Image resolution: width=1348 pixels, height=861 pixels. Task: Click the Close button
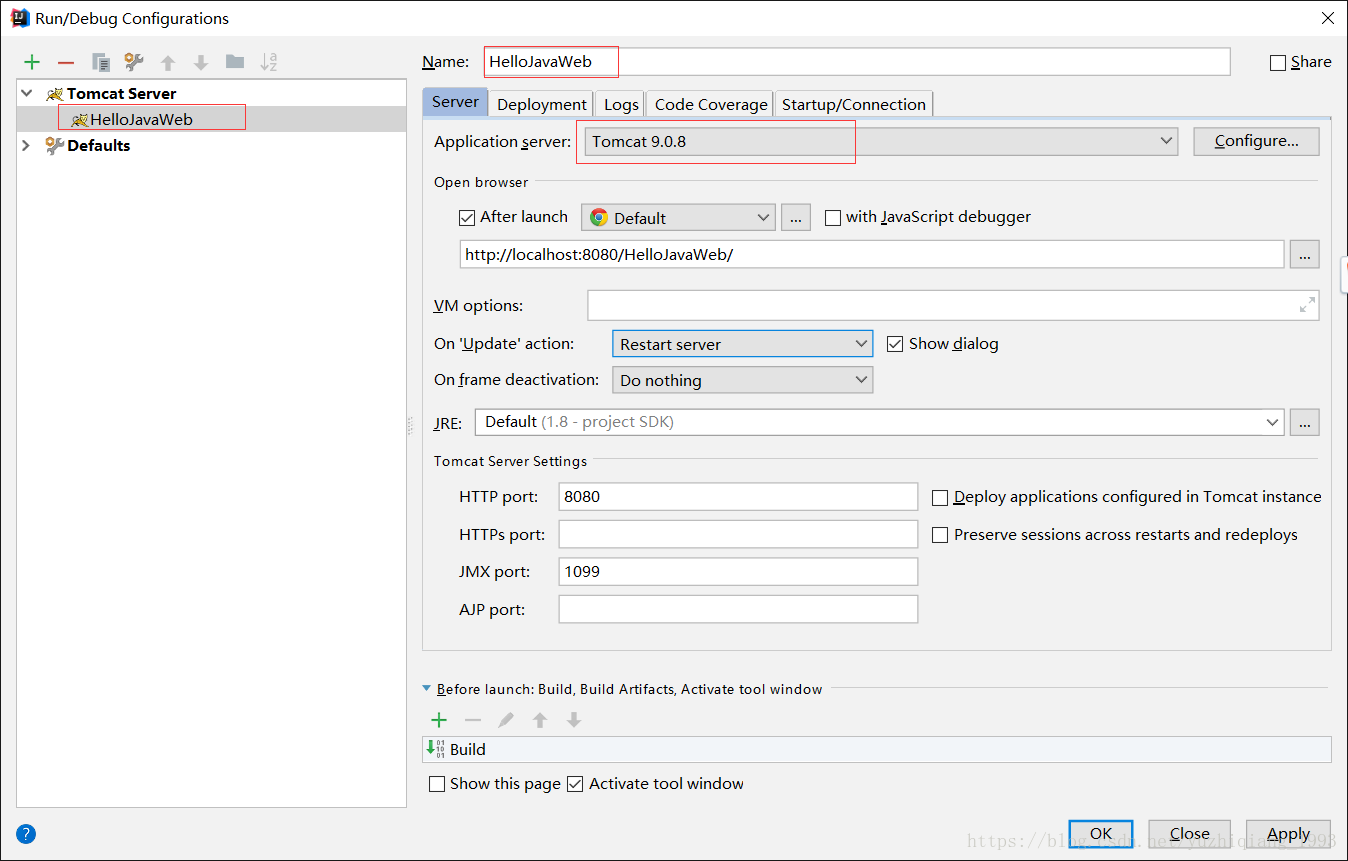1190,834
